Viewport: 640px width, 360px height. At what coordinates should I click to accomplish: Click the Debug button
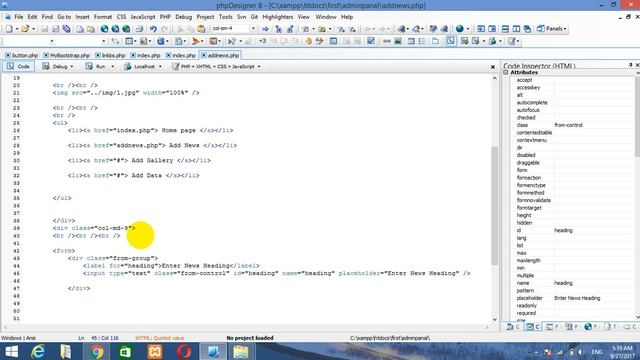(56, 66)
